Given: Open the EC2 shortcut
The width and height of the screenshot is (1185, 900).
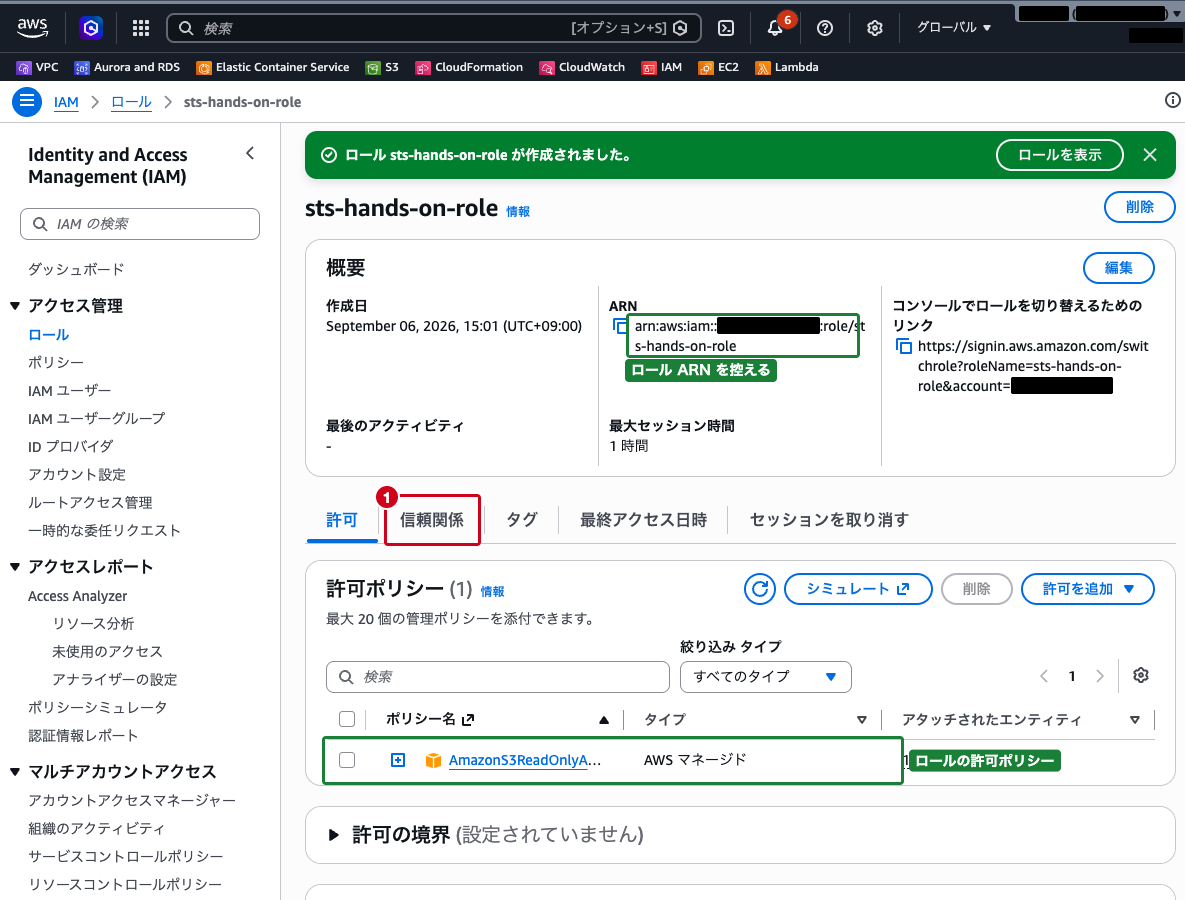Looking at the screenshot, I should (x=719, y=67).
